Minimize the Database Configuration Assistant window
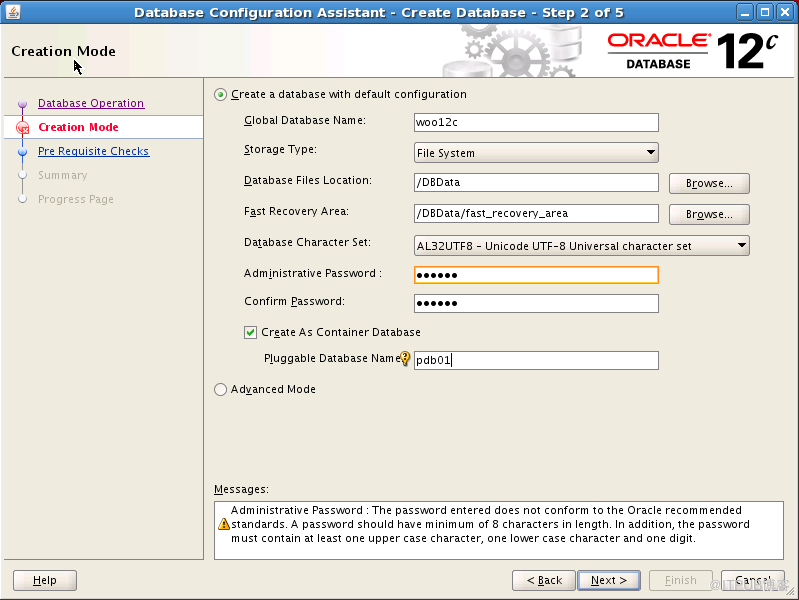This screenshot has width=799, height=600. (744, 12)
